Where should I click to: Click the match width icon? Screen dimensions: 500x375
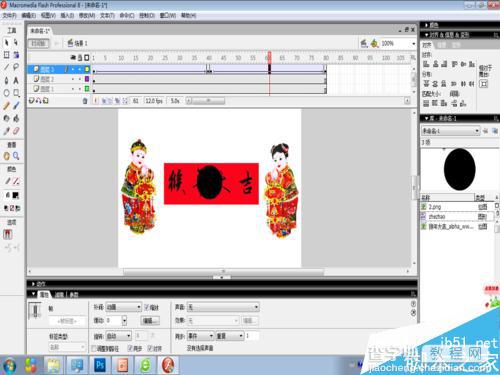point(426,103)
